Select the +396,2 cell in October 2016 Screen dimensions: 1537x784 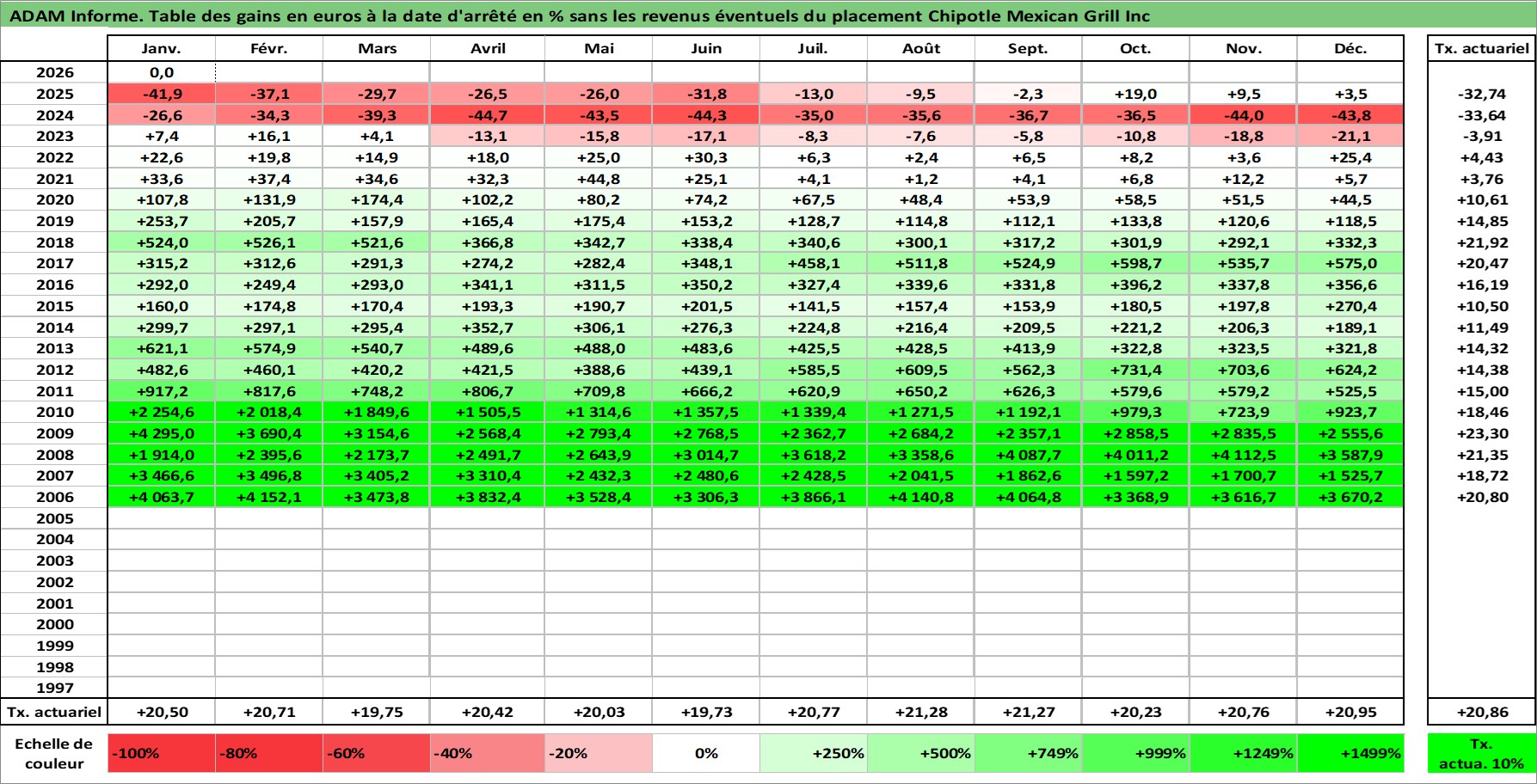[x=1136, y=285]
